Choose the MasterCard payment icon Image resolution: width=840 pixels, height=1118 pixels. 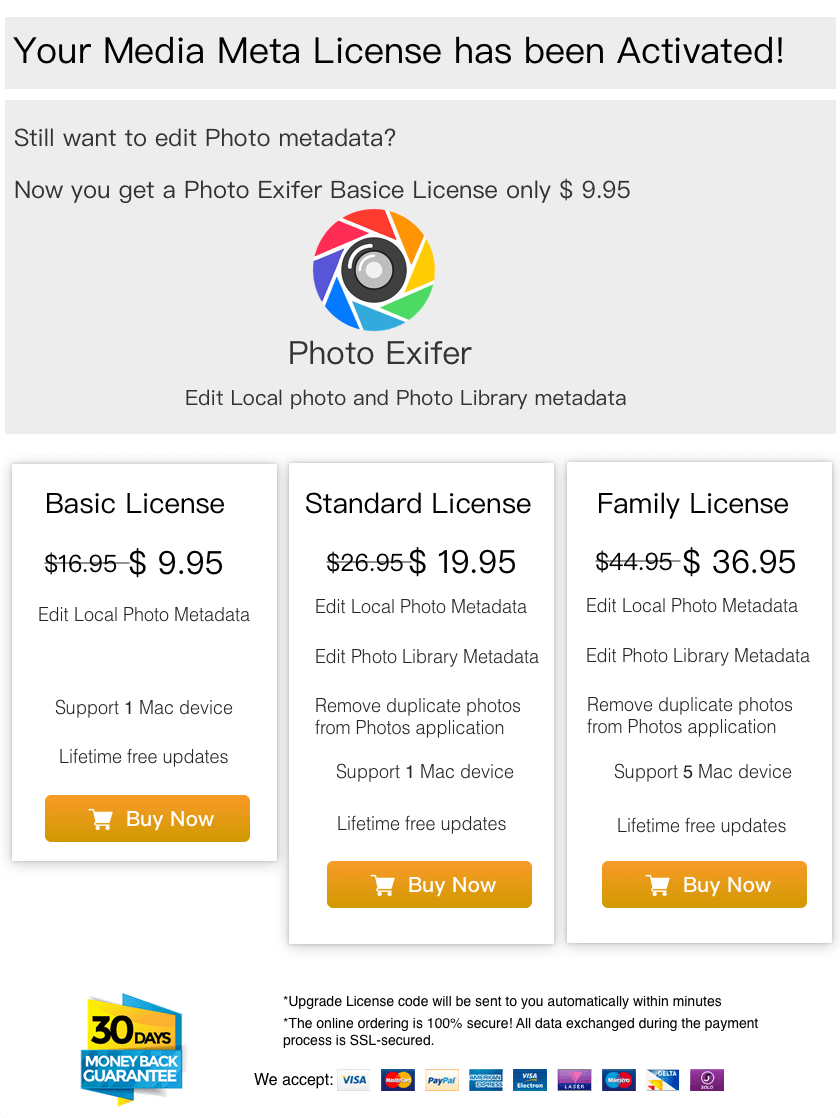(x=398, y=1079)
